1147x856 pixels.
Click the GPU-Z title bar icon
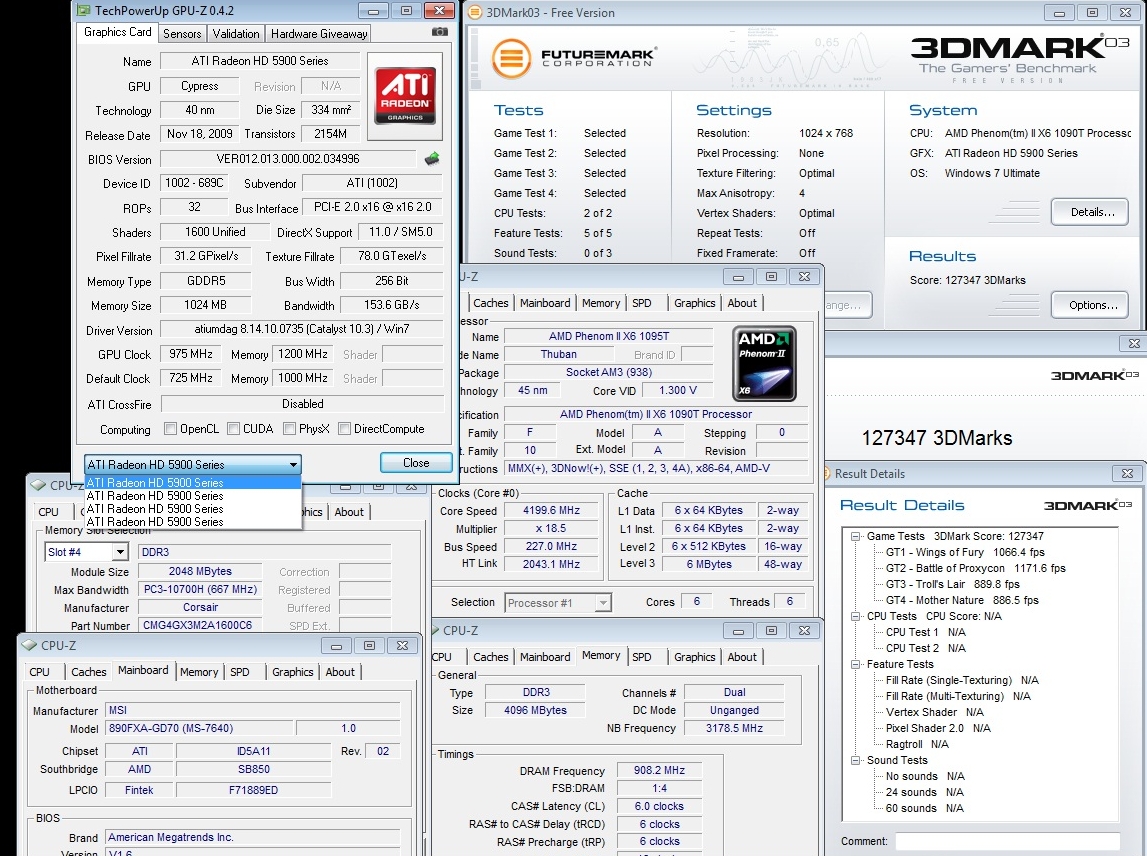[82, 11]
